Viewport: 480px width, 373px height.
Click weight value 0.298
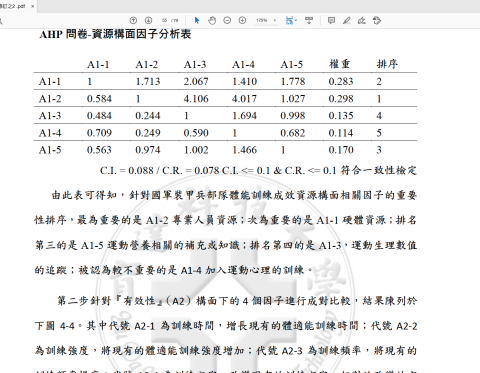point(341,99)
